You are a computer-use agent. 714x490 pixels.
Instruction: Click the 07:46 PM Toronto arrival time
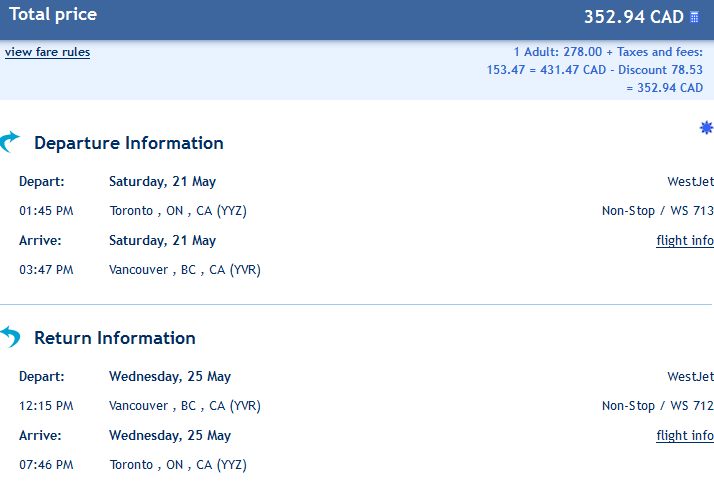point(46,464)
